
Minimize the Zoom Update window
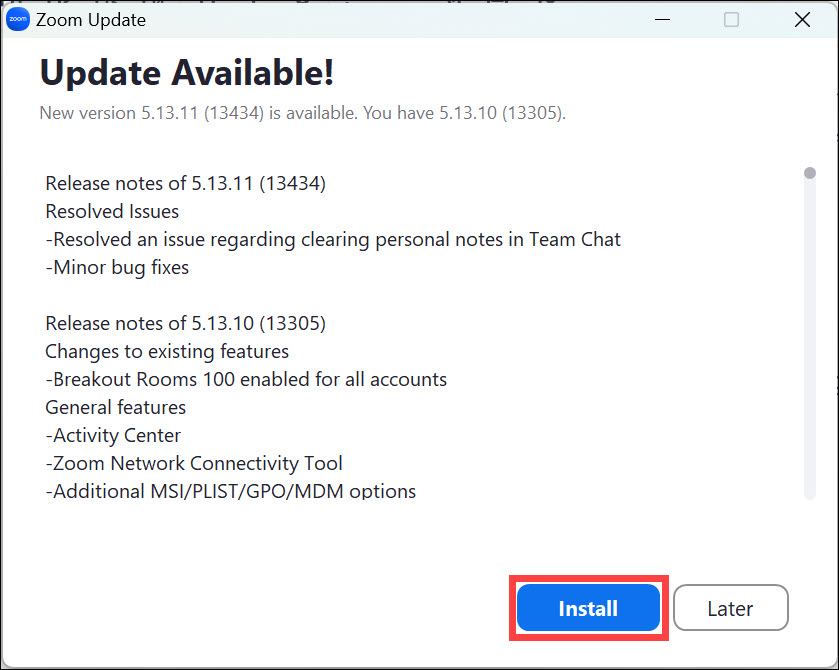(x=662, y=20)
